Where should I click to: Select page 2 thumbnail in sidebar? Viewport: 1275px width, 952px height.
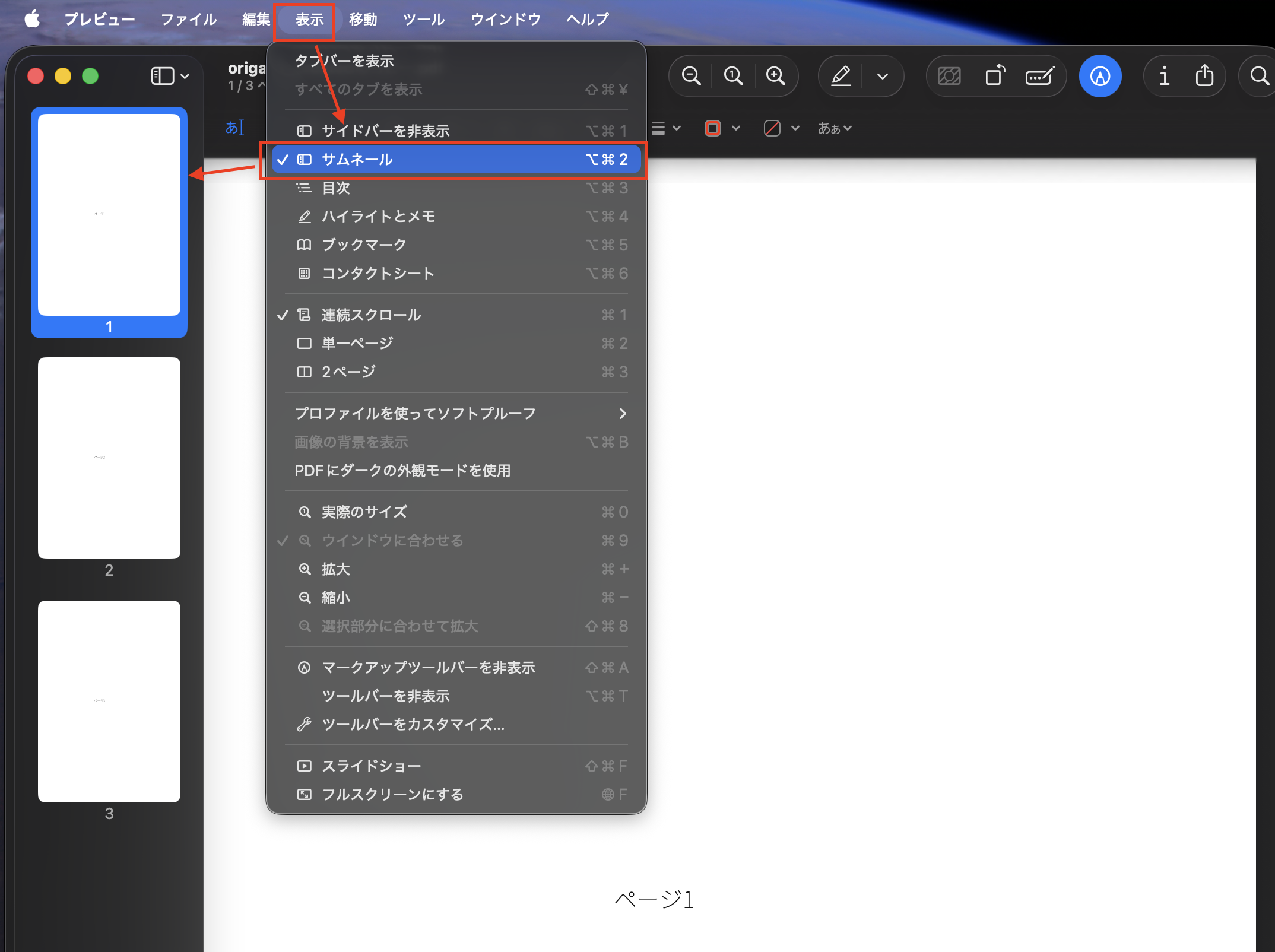(x=109, y=458)
